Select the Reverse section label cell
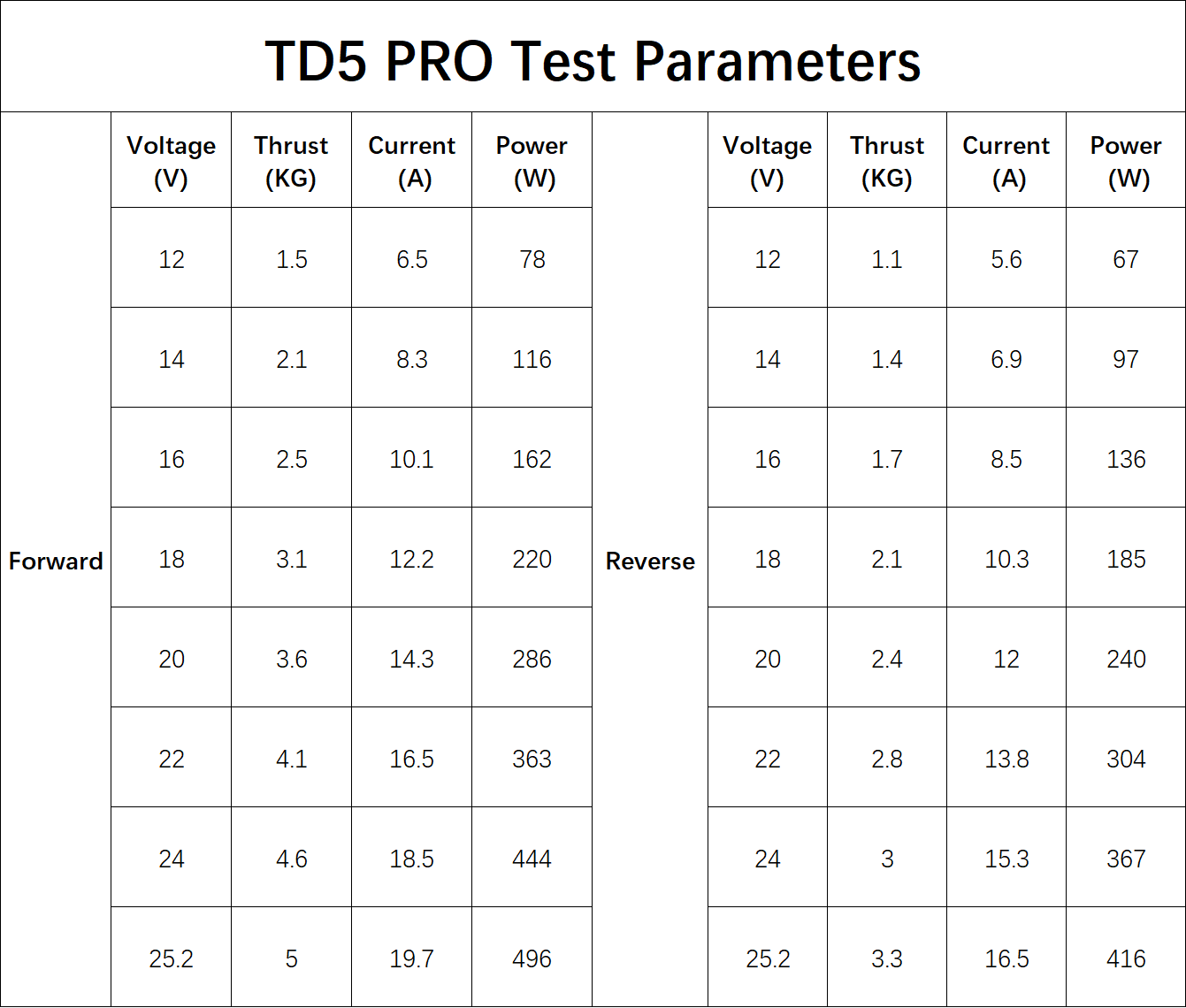 pos(650,561)
